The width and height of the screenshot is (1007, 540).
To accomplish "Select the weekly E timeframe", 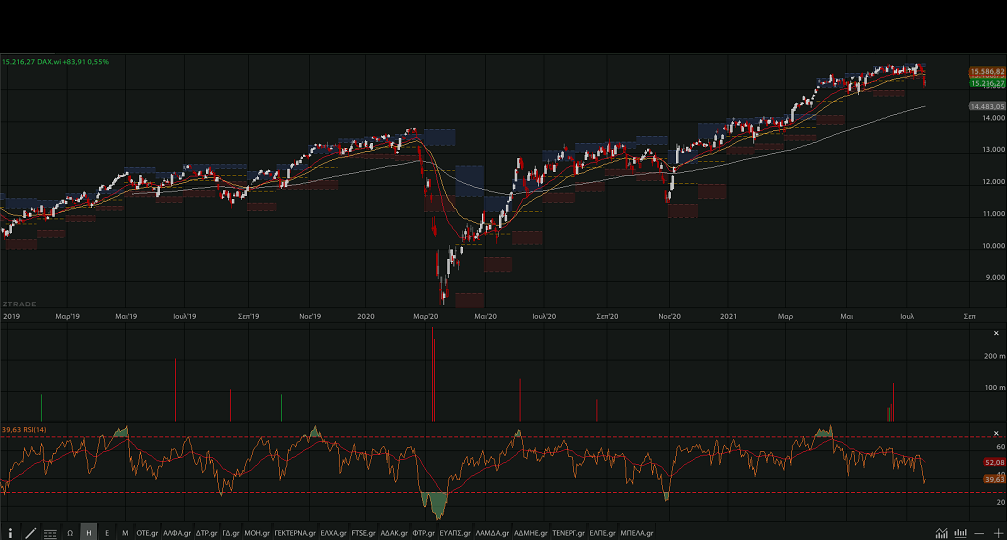I will tap(107, 533).
